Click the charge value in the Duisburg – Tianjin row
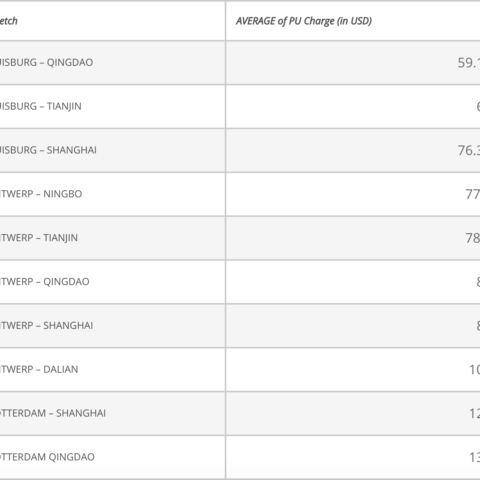The height and width of the screenshot is (480, 480). (x=478, y=106)
